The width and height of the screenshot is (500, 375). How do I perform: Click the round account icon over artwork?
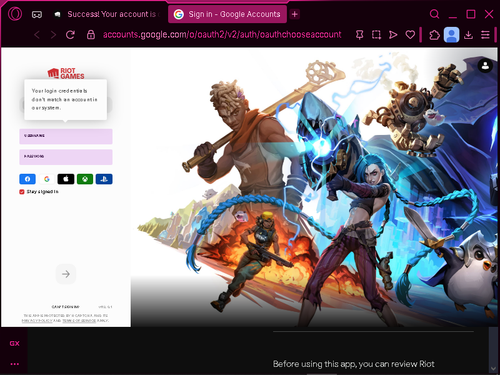[485, 65]
